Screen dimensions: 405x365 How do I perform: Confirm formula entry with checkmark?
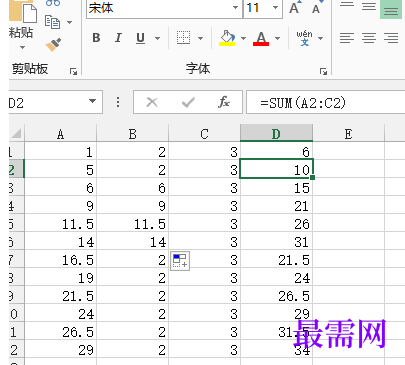click(x=188, y=102)
